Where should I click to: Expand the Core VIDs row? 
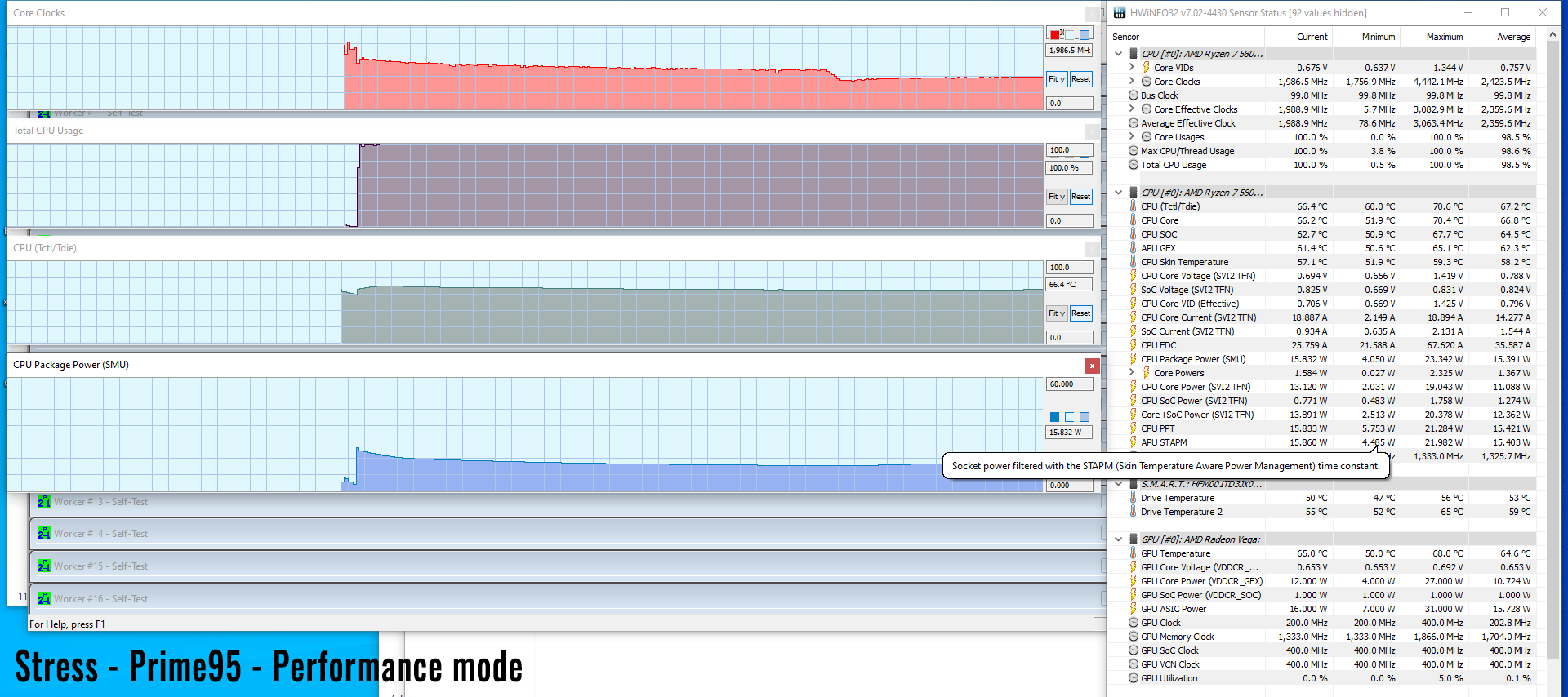click(x=1132, y=68)
